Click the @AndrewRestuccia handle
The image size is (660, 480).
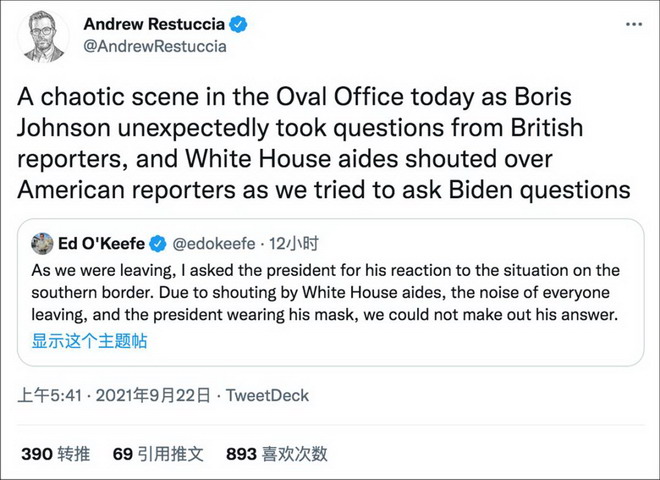155,46
